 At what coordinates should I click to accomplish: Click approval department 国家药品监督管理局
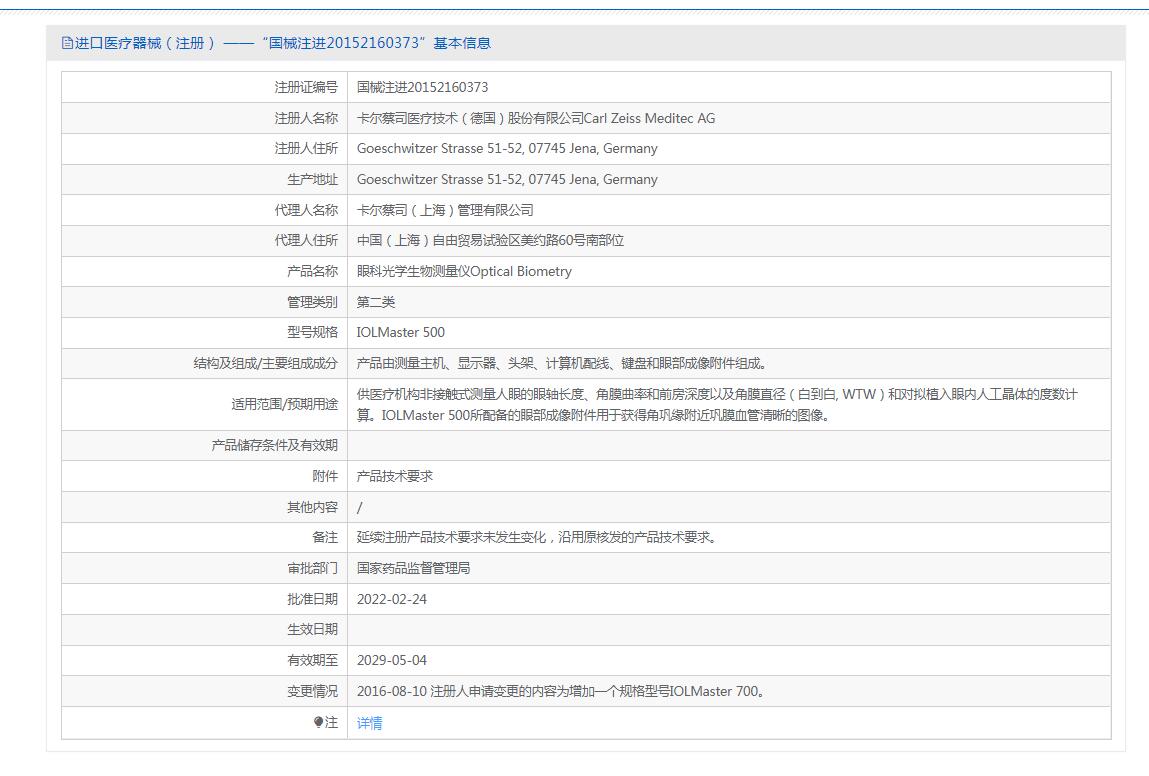(x=413, y=568)
